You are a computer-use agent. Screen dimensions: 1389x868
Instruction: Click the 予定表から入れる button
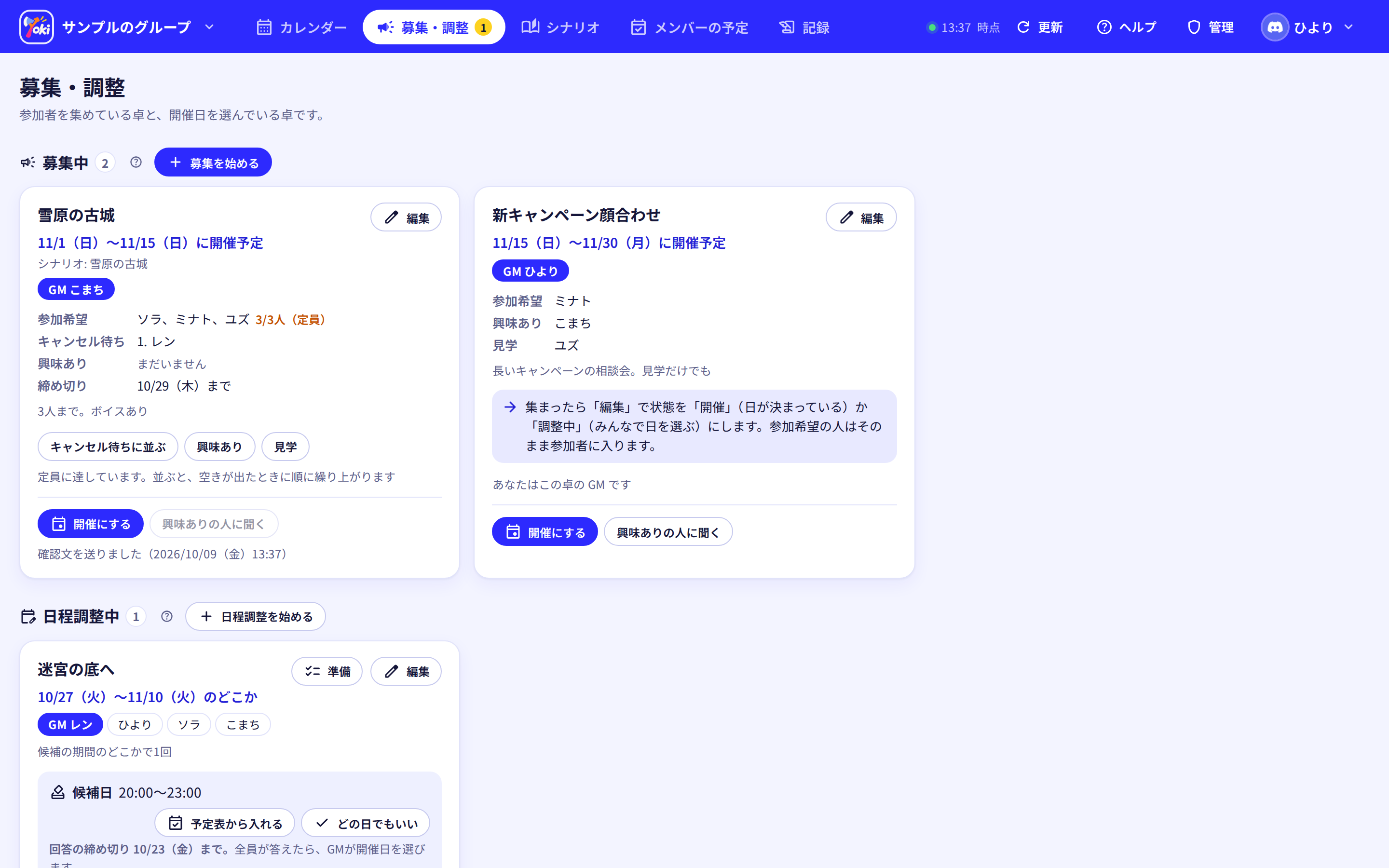tap(224, 823)
